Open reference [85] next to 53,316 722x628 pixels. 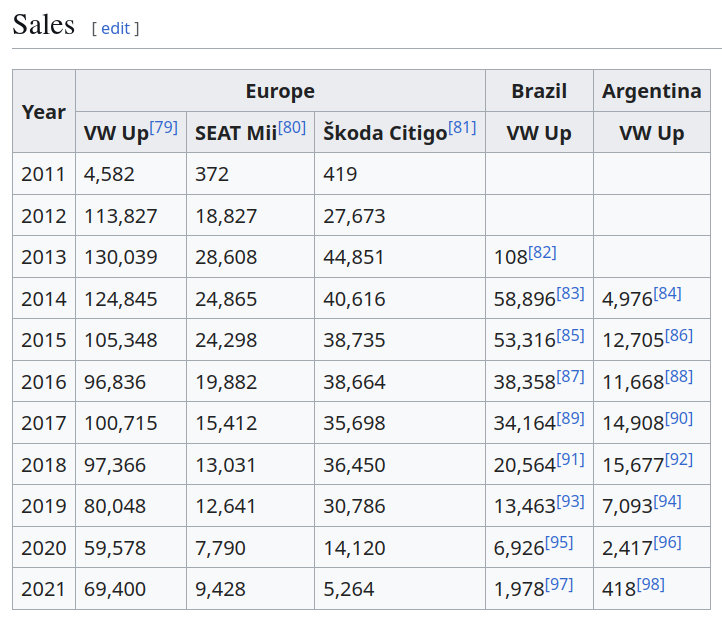tap(571, 335)
